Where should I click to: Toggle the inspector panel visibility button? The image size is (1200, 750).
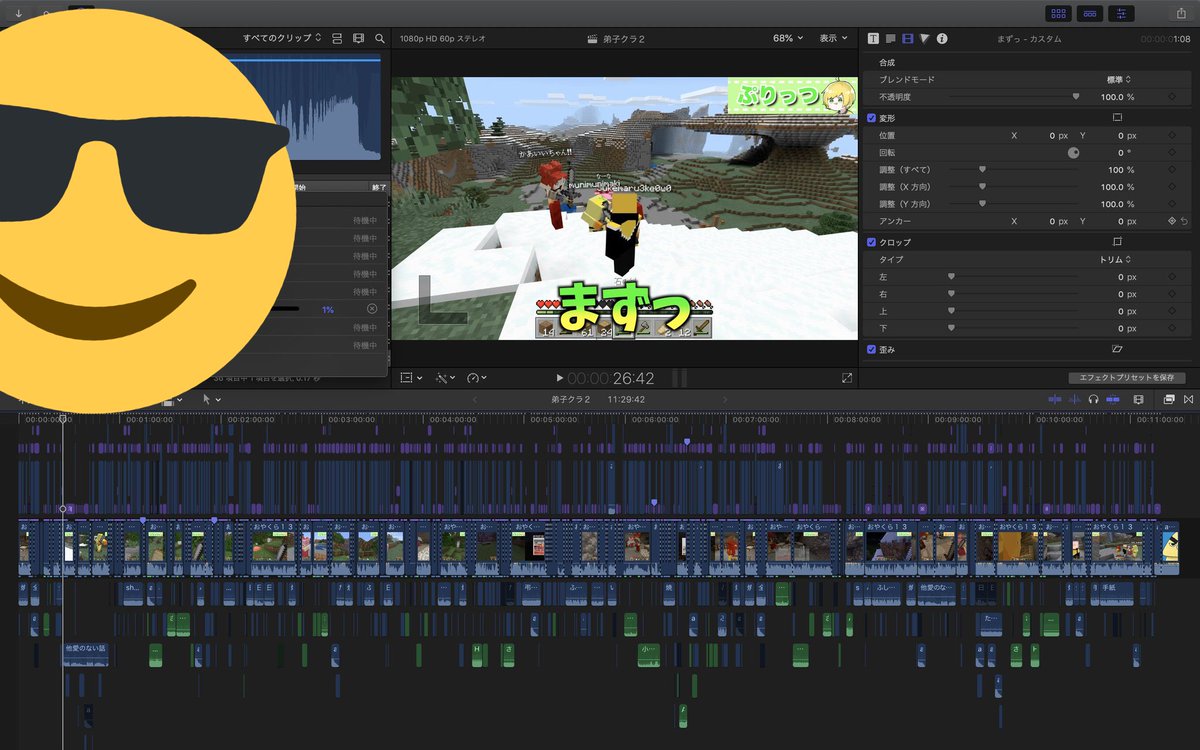click(x=1121, y=13)
